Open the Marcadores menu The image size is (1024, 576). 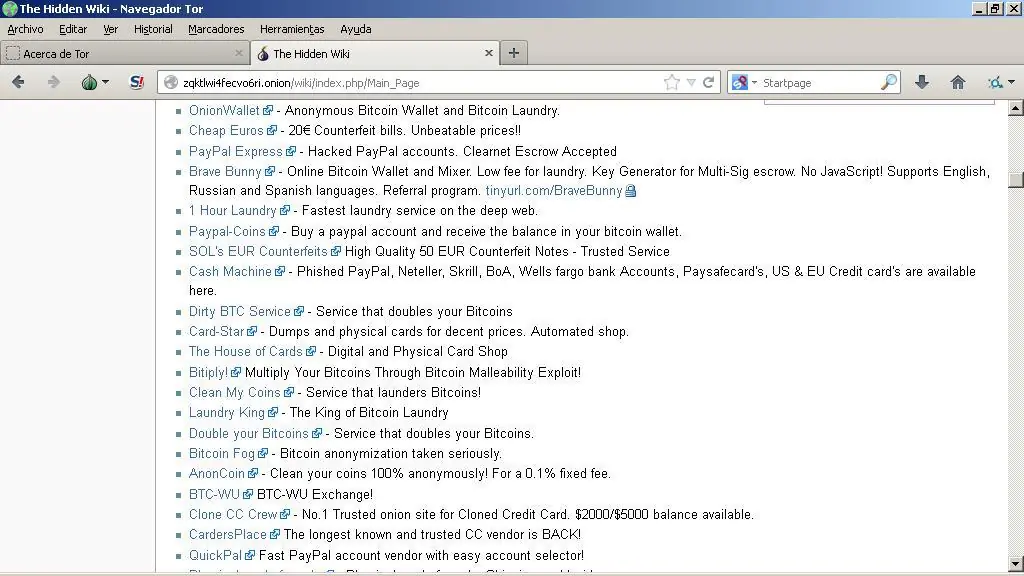pyautogui.click(x=216, y=29)
